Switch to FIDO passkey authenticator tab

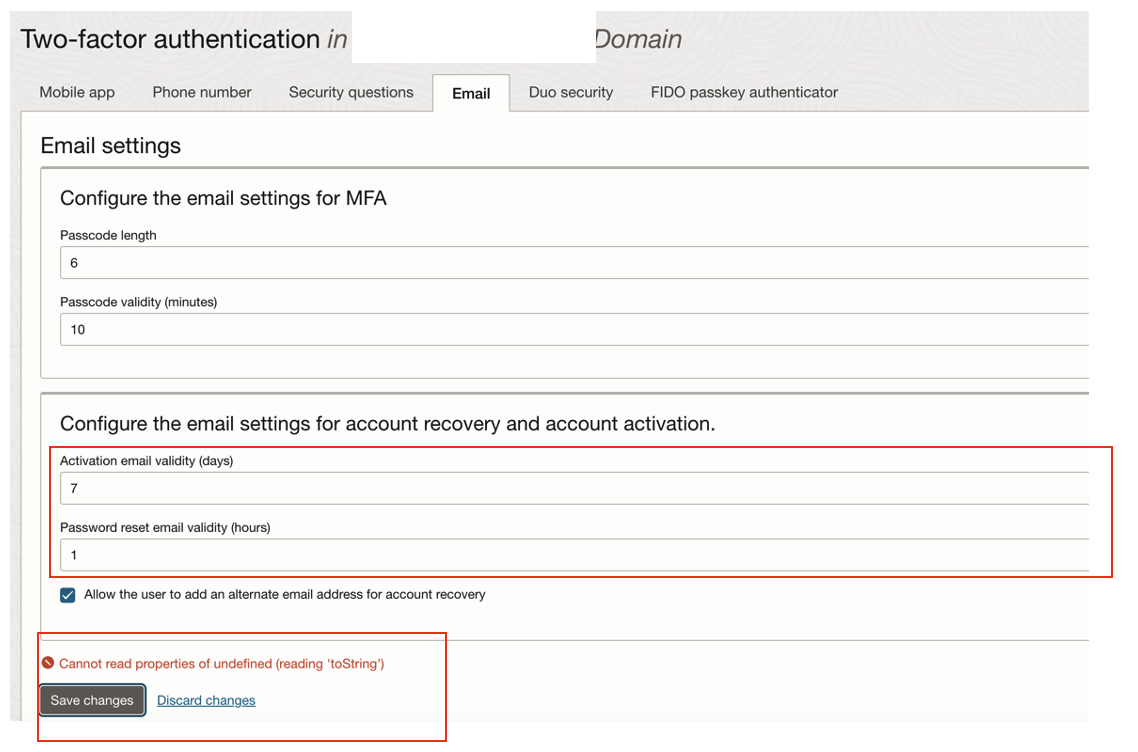click(743, 92)
